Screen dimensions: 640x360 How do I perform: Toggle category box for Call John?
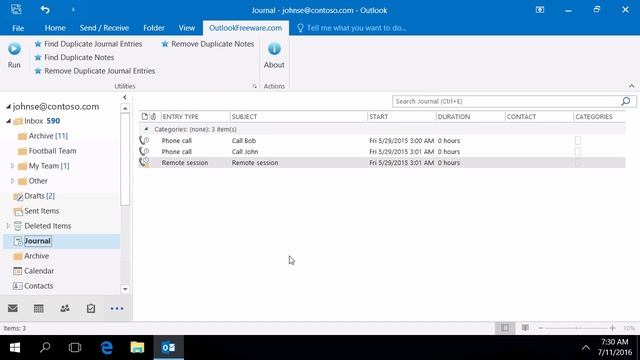tap(578, 151)
